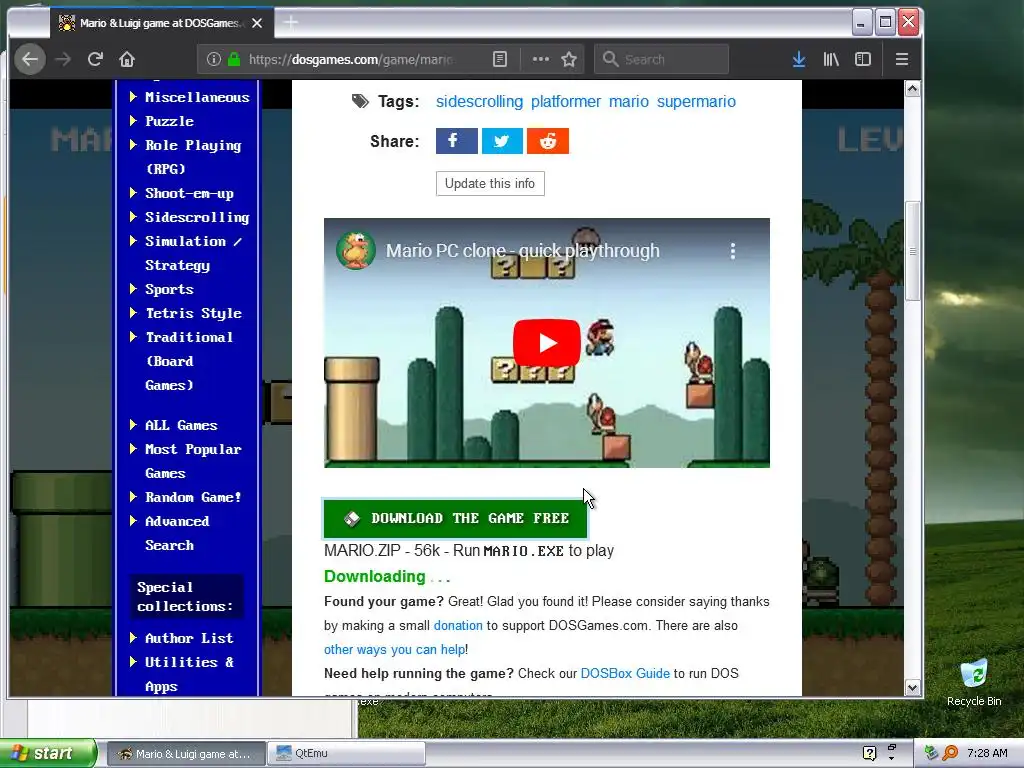Screen dimensions: 1024x768
Task: Click the Random Game! link
Action: pyautogui.click(x=193, y=498)
